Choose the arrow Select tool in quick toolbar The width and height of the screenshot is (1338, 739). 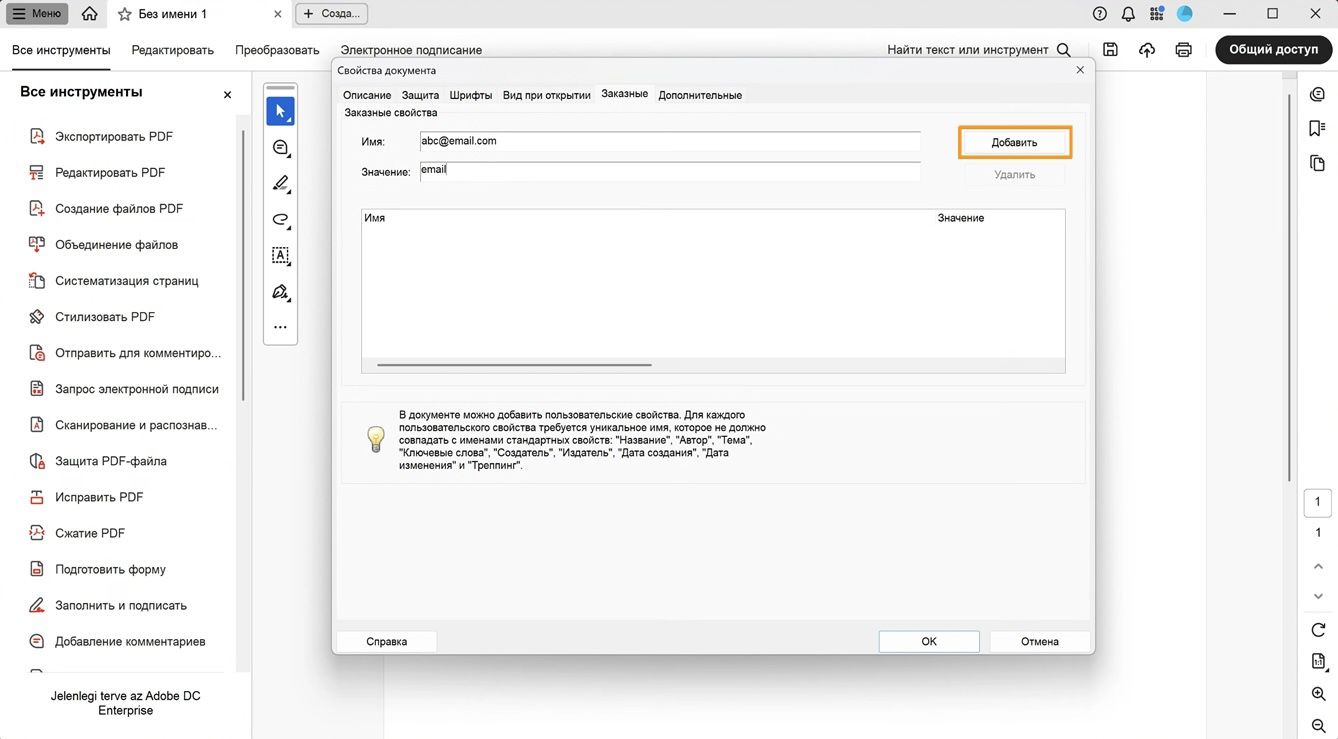coord(280,111)
